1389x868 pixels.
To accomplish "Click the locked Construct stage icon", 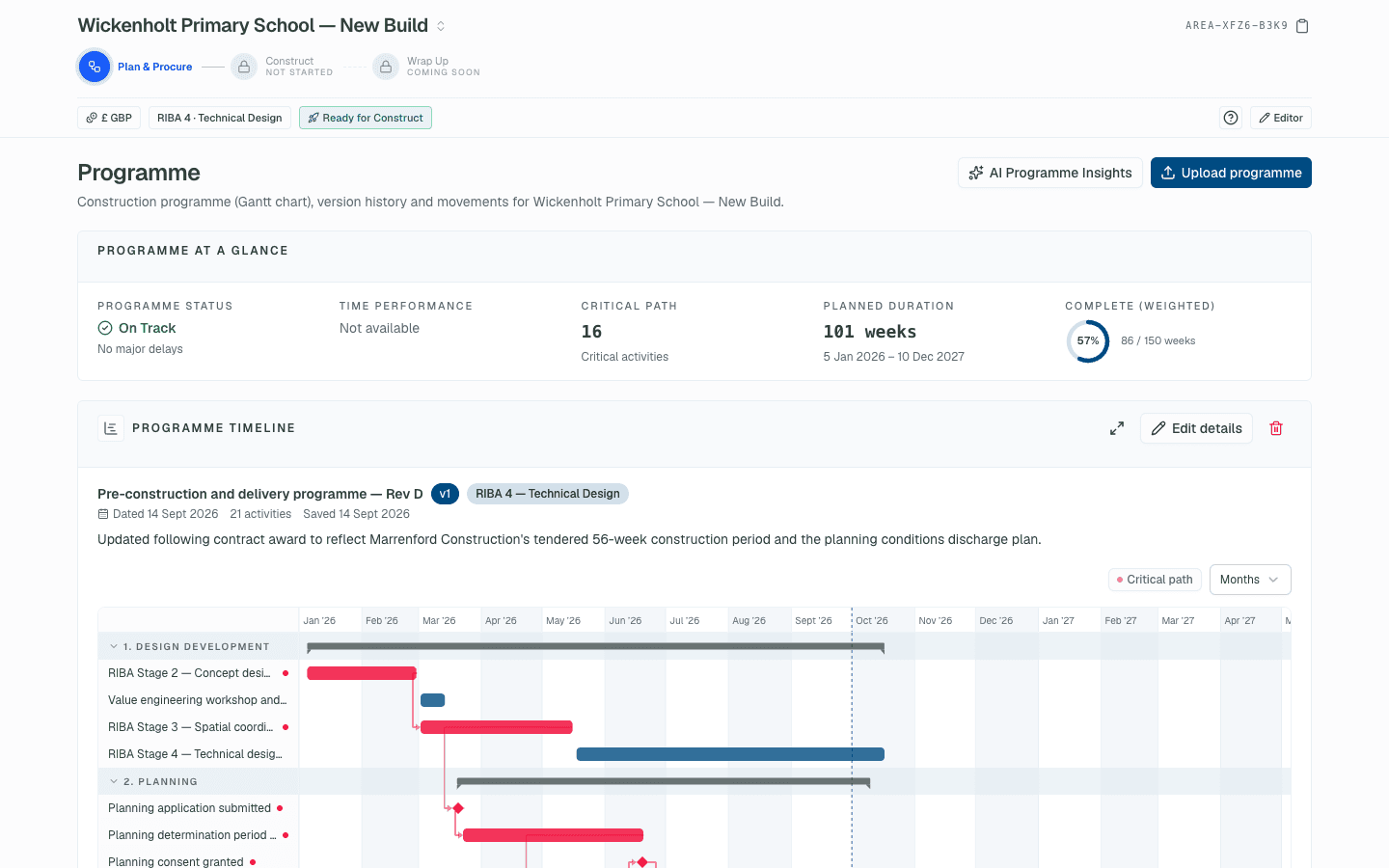I will pos(244,67).
